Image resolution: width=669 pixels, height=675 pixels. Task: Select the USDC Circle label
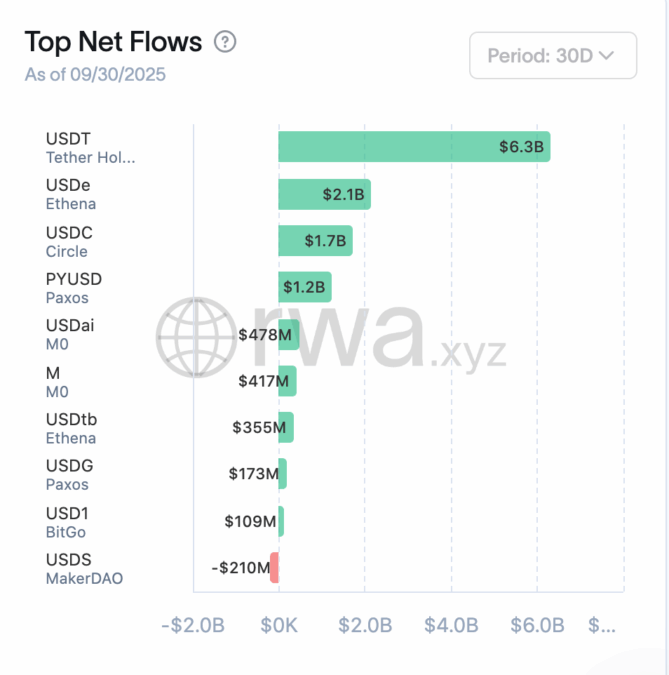[x=69, y=241]
